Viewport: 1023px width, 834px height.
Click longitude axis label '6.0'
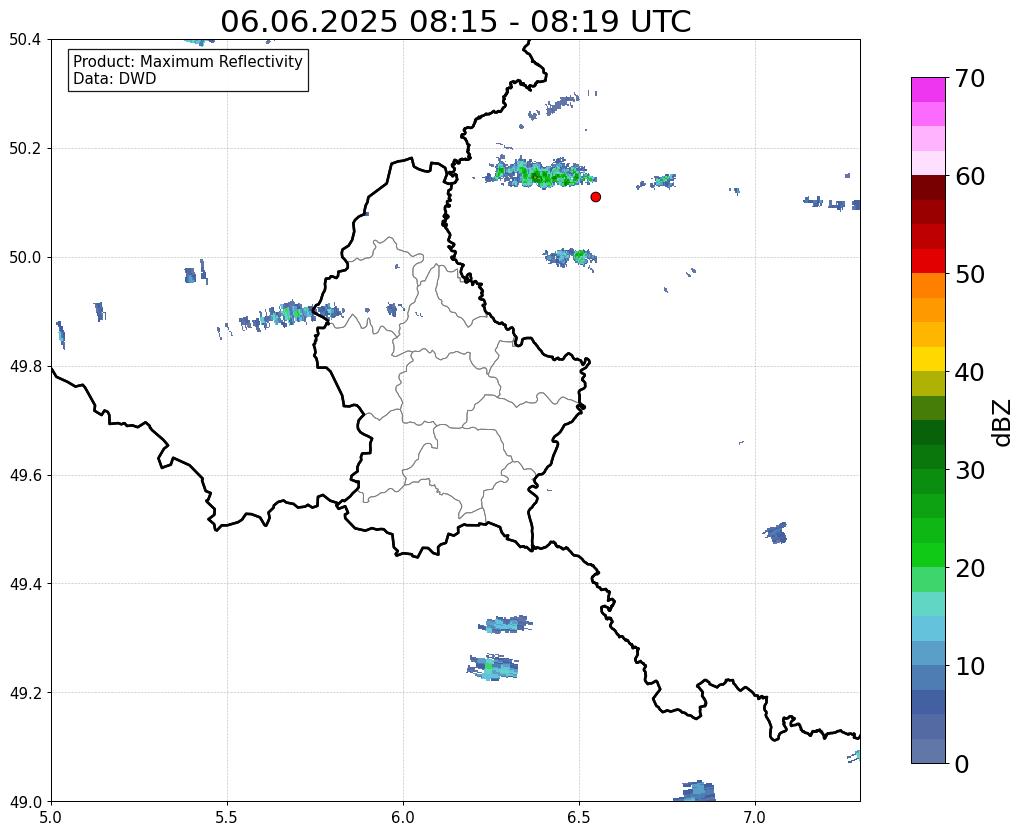(403, 818)
